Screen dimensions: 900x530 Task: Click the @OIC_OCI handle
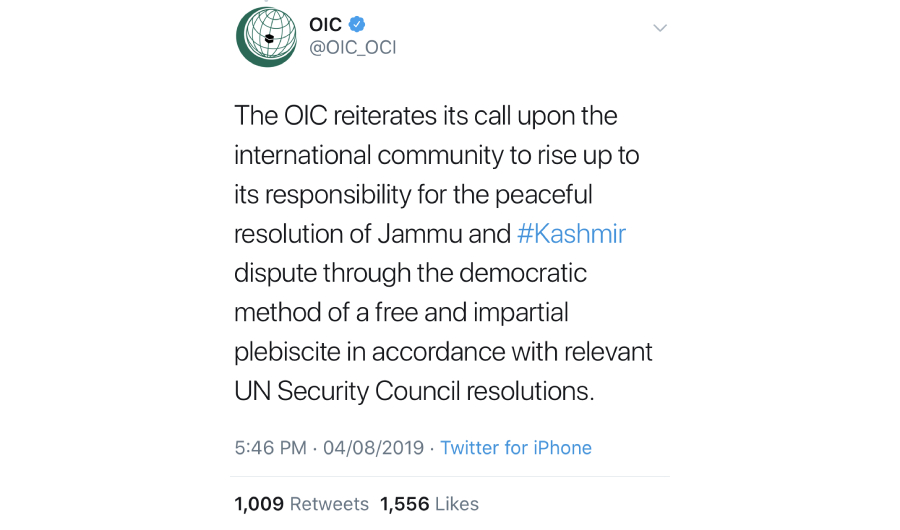point(352,47)
